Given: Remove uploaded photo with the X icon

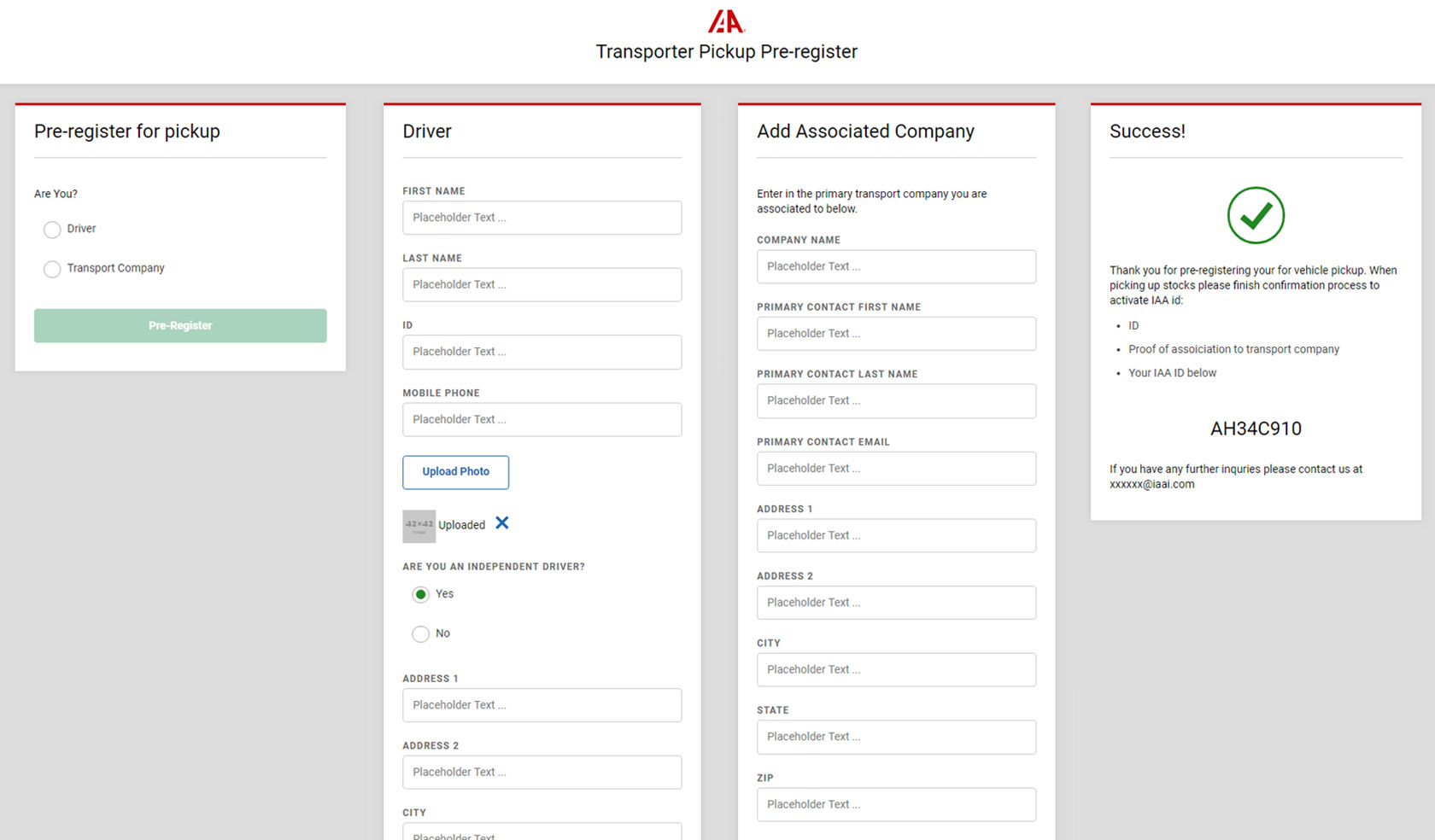Looking at the screenshot, I should pyautogui.click(x=502, y=523).
